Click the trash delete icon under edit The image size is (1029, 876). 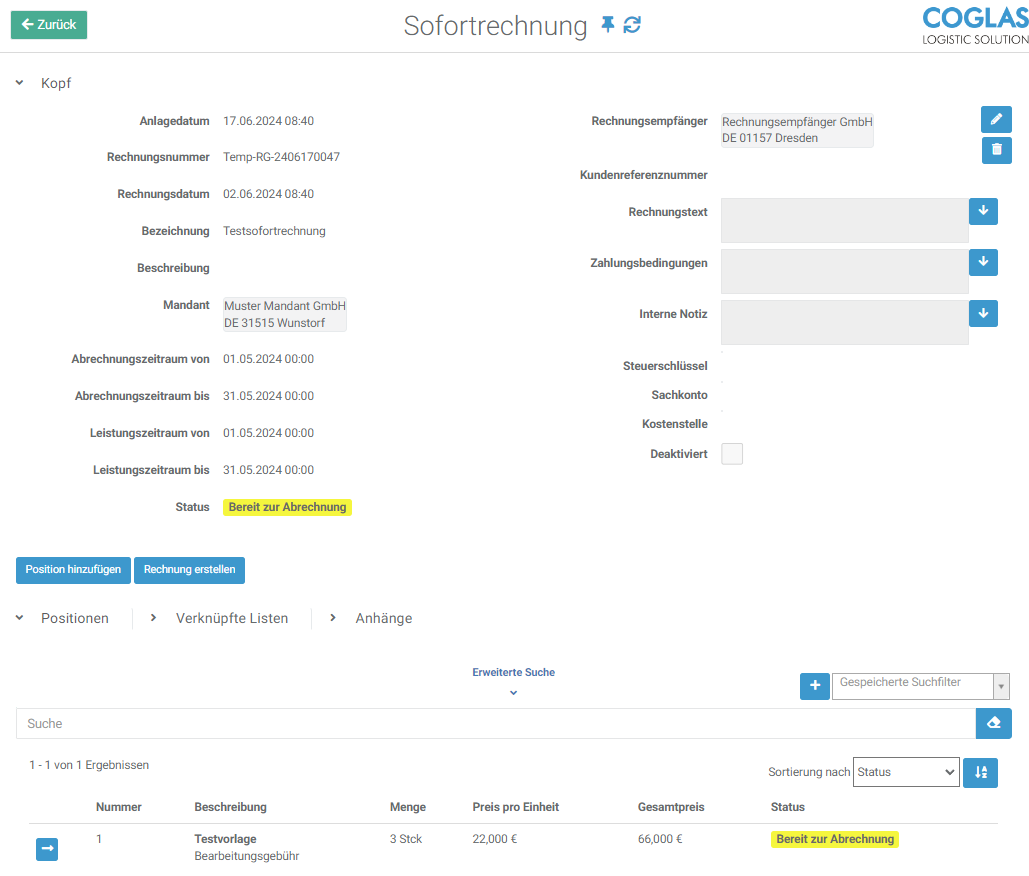click(x=996, y=150)
